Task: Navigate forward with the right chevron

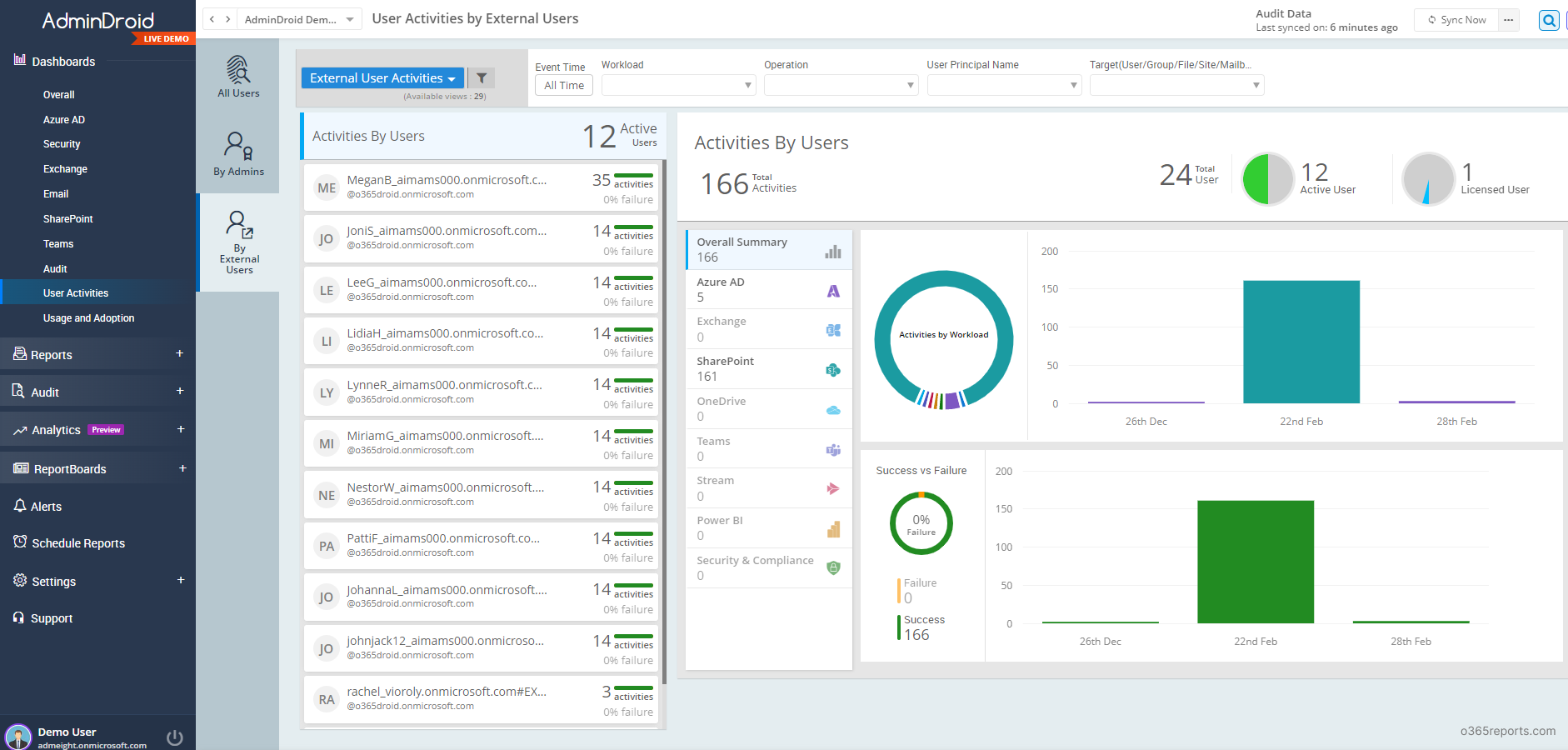Action: (x=228, y=19)
